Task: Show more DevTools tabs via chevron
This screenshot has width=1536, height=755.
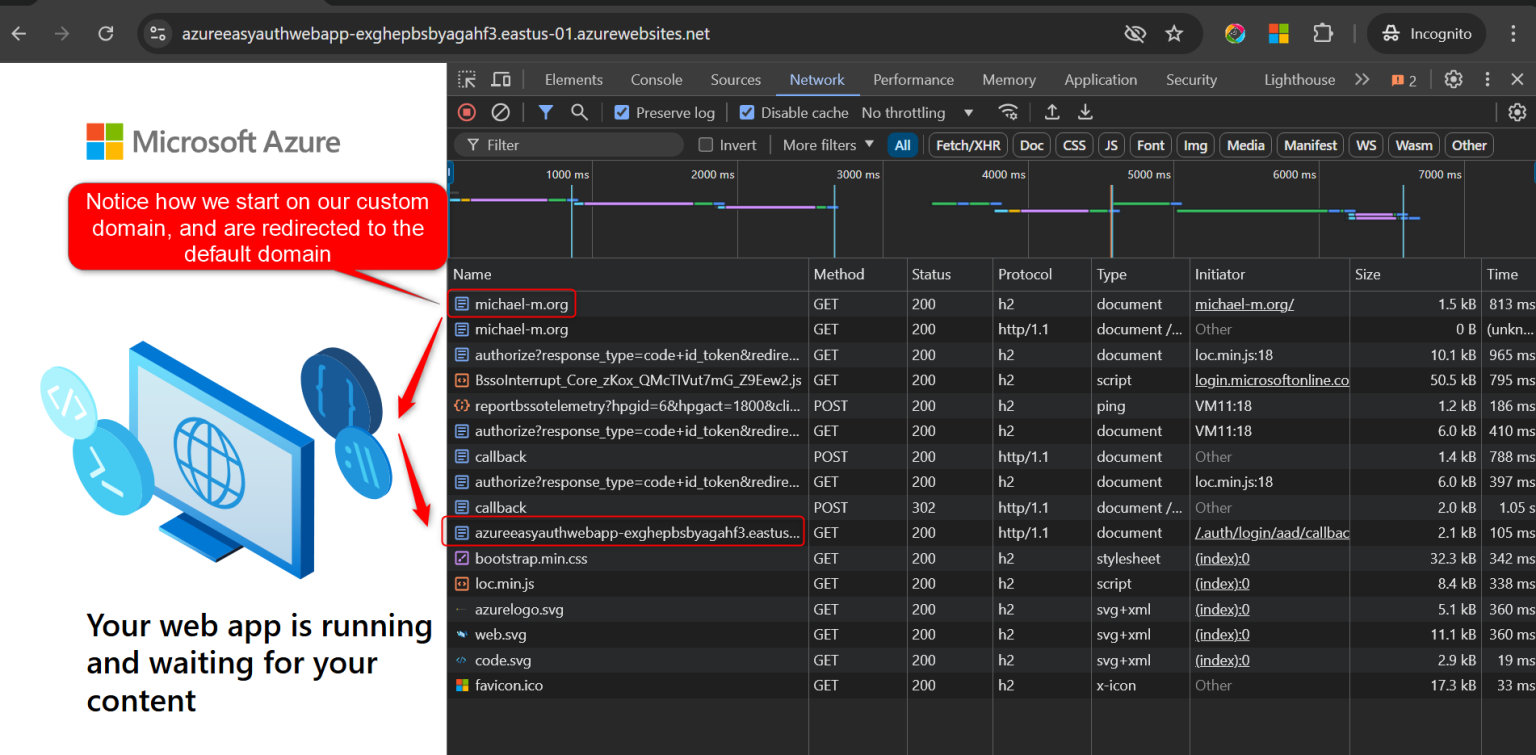Action: (1361, 80)
